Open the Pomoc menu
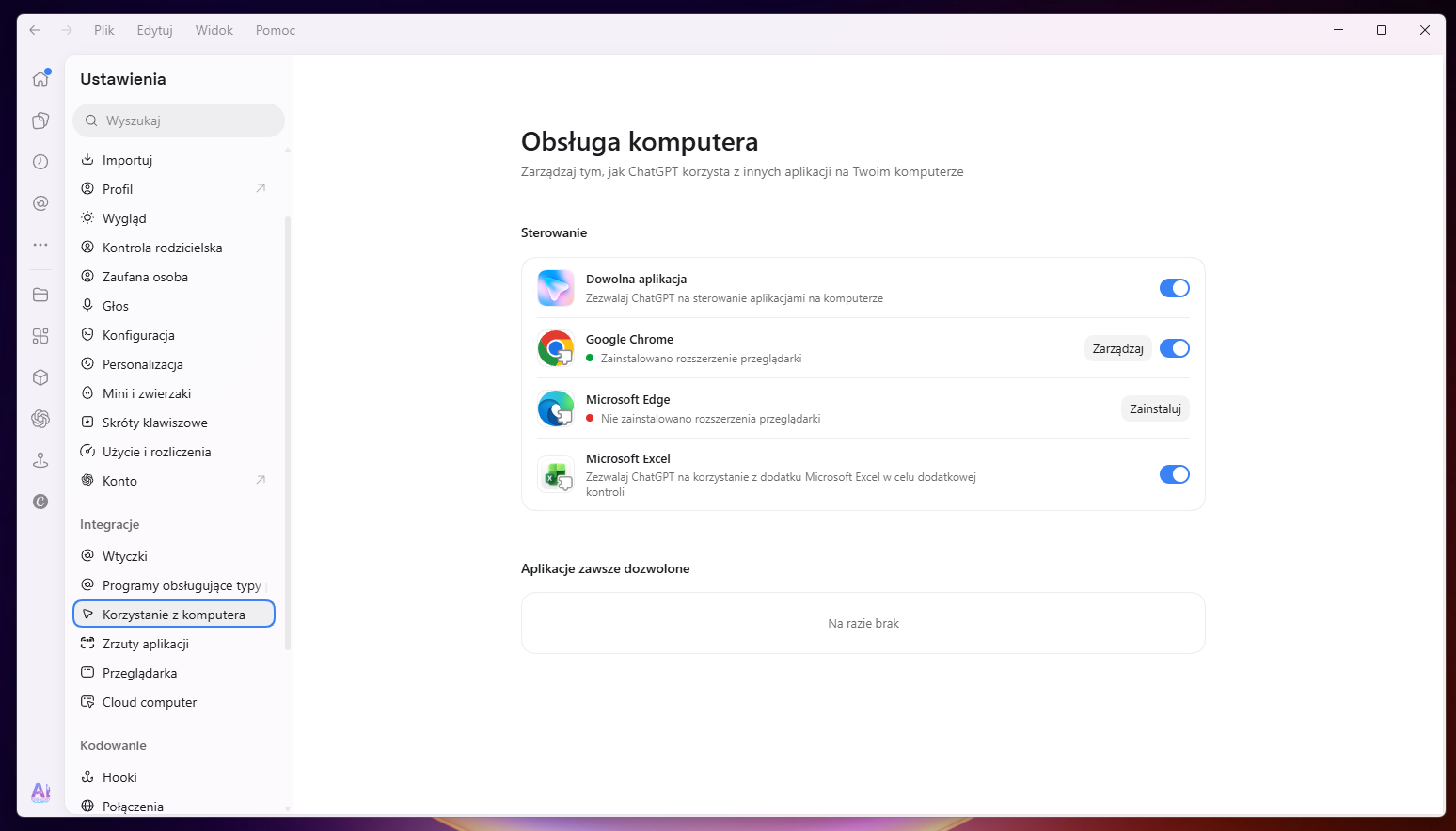Viewport: 1456px width, 831px height. click(x=276, y=30)
